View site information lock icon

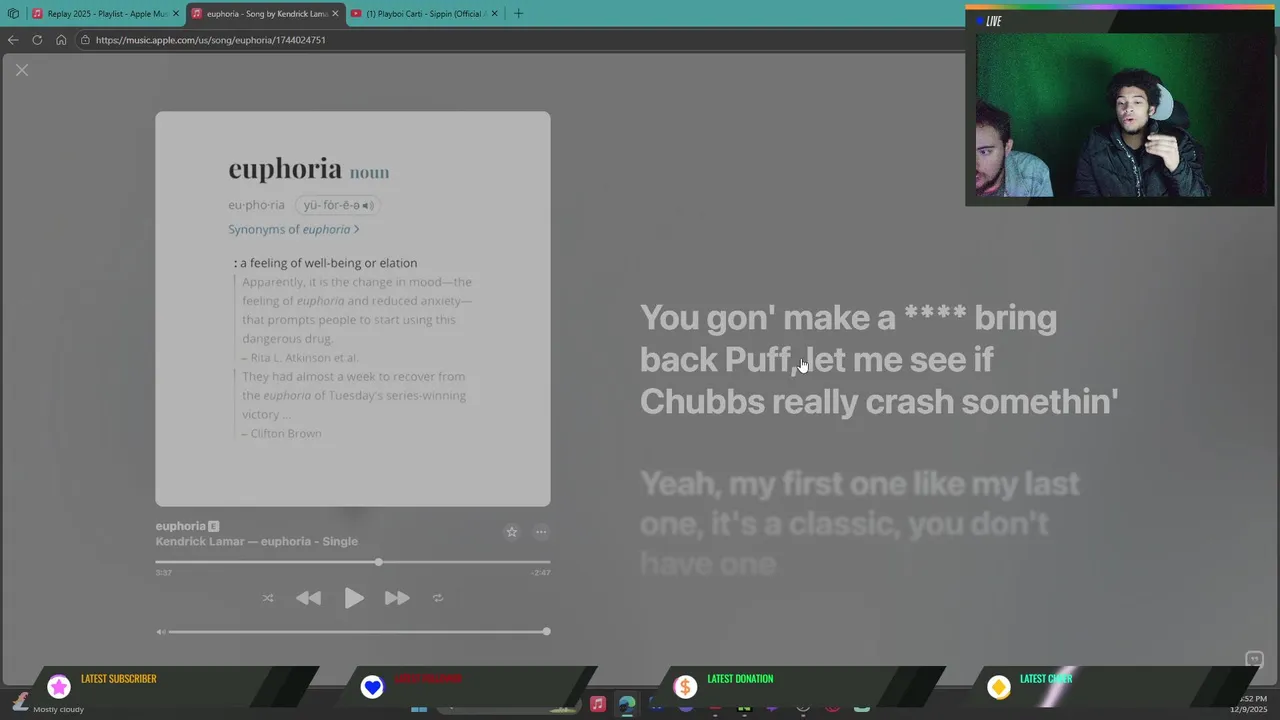pyautogui.click(x=86, y=40)
